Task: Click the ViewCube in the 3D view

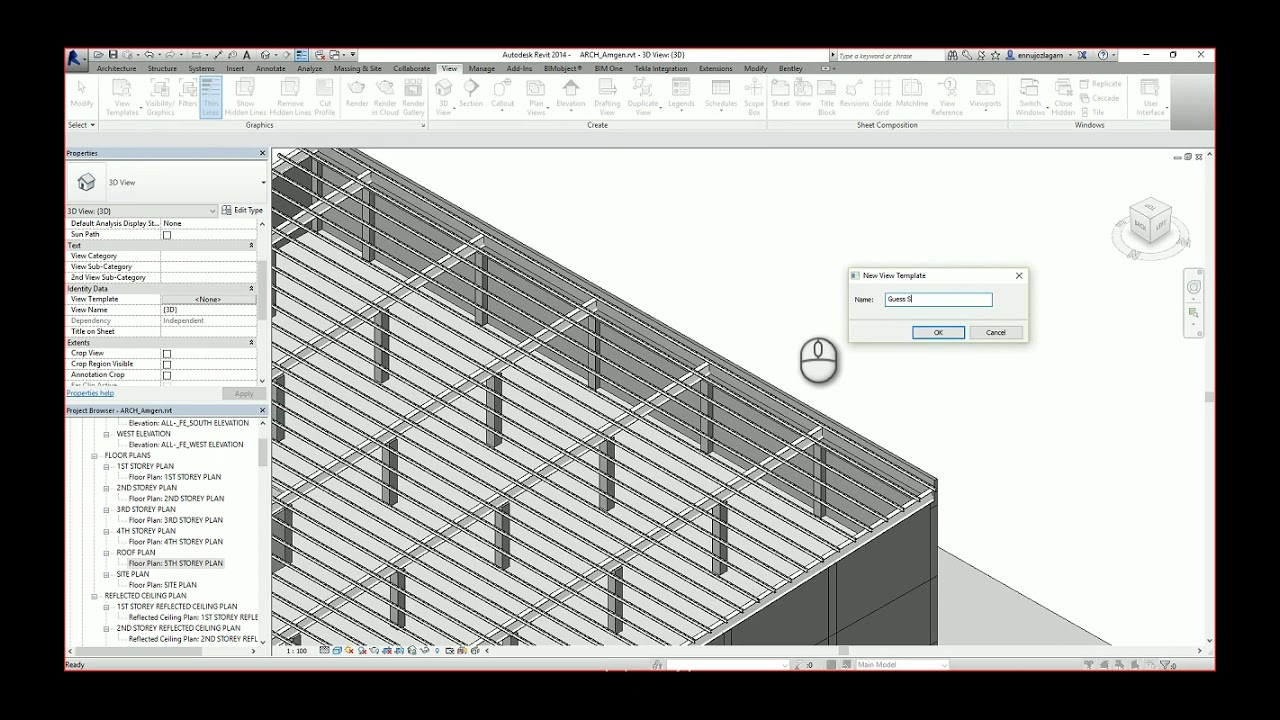Action: 1150,222
